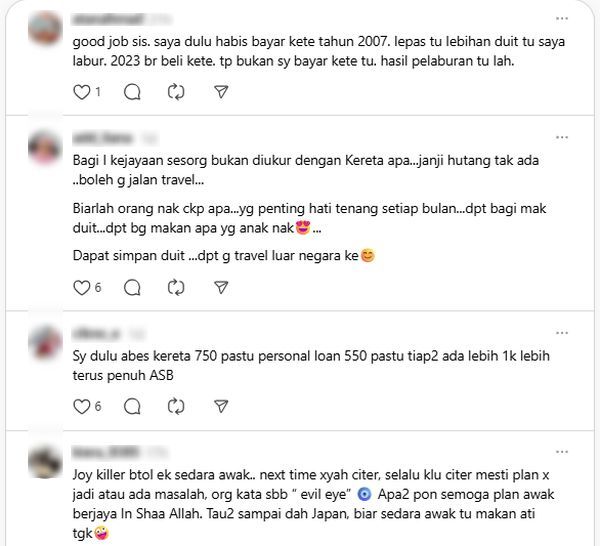
Task: Open avatar of 'Joy killer' commenter
Action: pos(45,461)
